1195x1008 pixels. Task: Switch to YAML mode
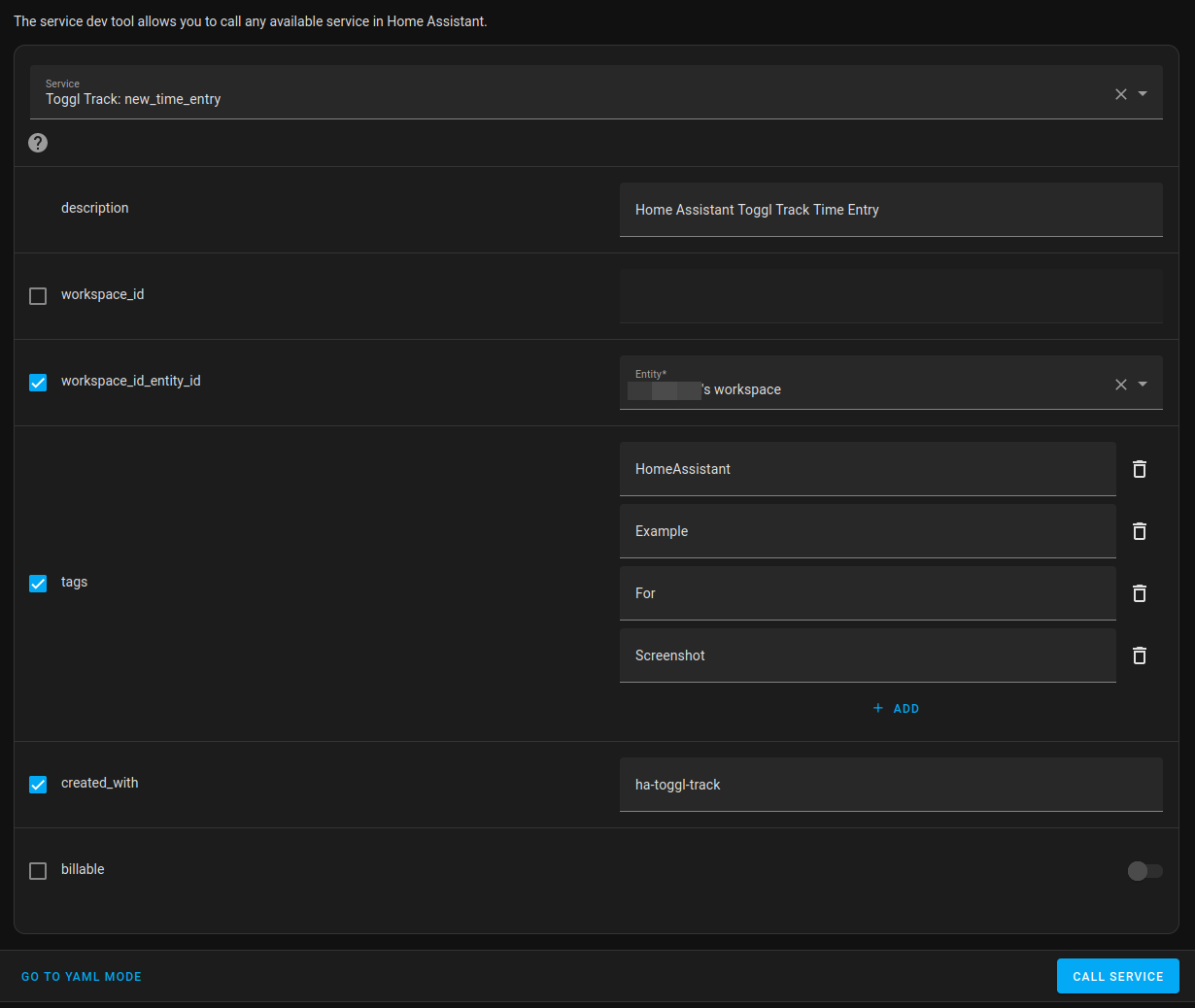[x=82, y=977]
